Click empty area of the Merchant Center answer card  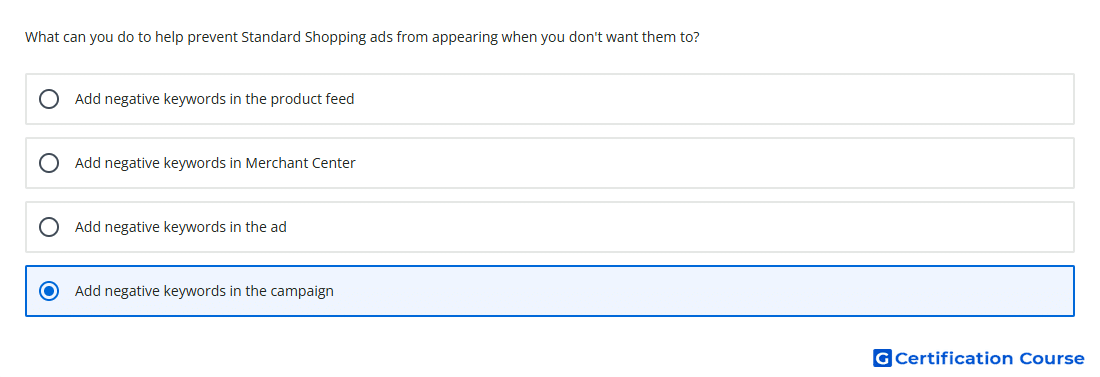702,163
